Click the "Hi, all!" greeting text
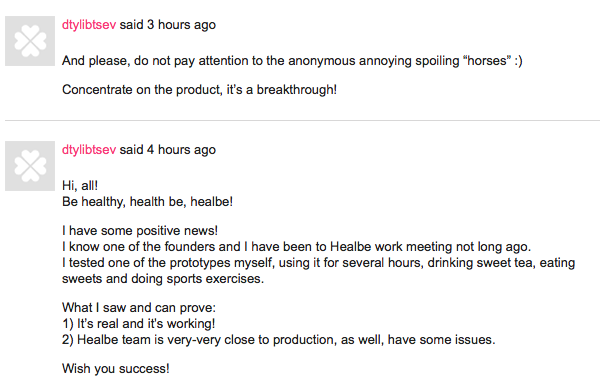Screen dimensions: 608x391 [x=80, y=186]
